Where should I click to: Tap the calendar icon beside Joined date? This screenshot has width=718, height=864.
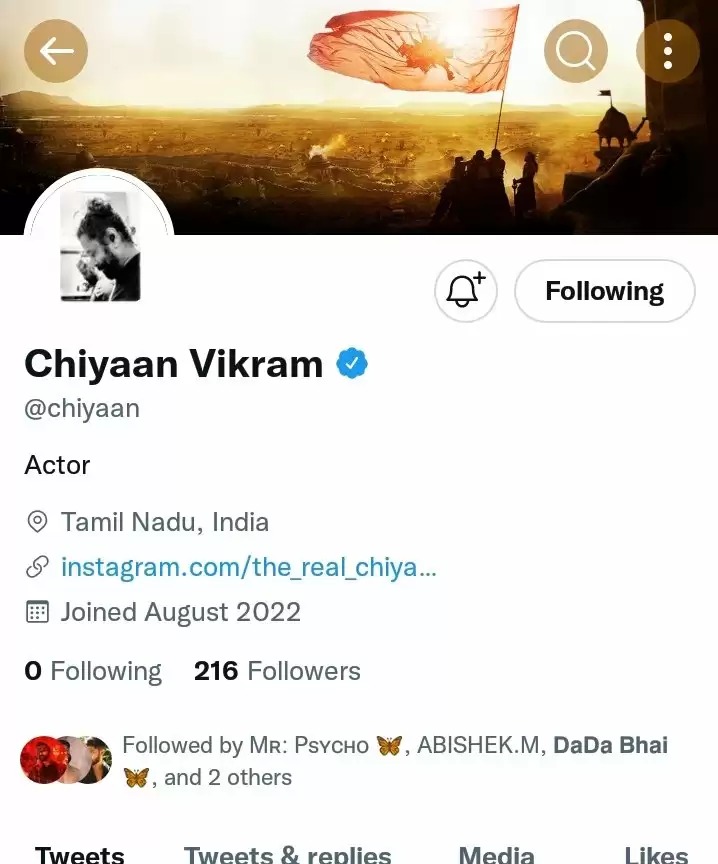pos(37,612)
